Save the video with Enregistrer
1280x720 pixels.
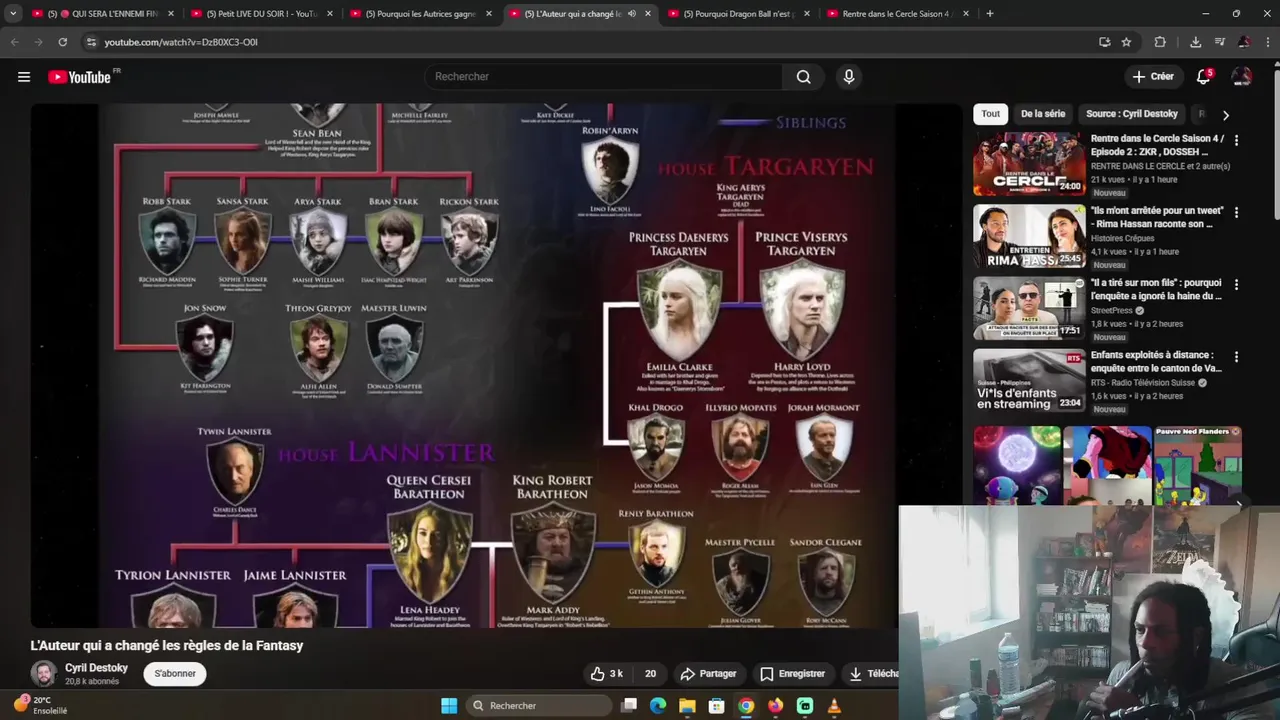(x=792, y=674)
